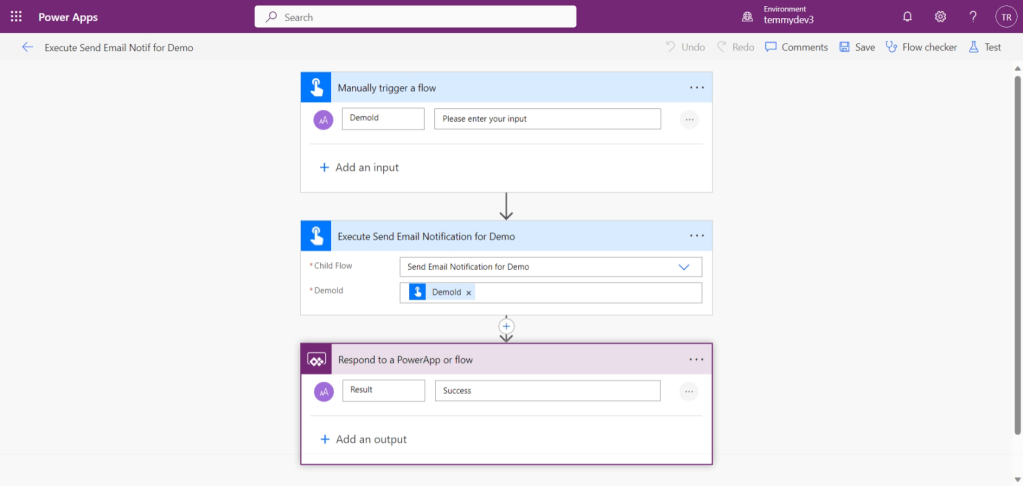Click the text-type icon beside the trigger's DemoId input
The height and width of the screenshot is (486, 1023).
[324, 119]
